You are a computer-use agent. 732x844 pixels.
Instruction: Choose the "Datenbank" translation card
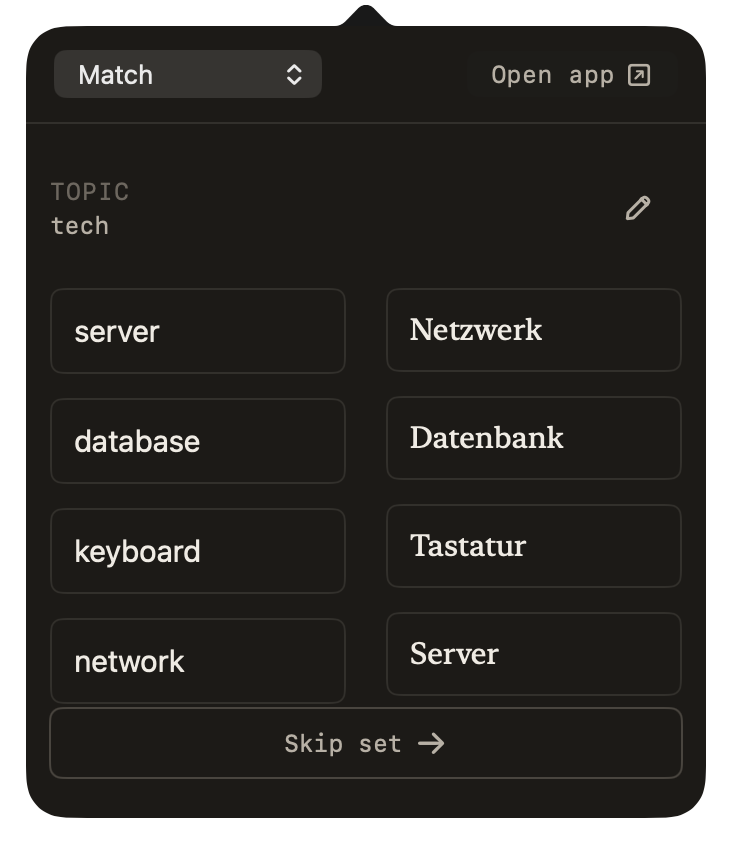point(534,438)
